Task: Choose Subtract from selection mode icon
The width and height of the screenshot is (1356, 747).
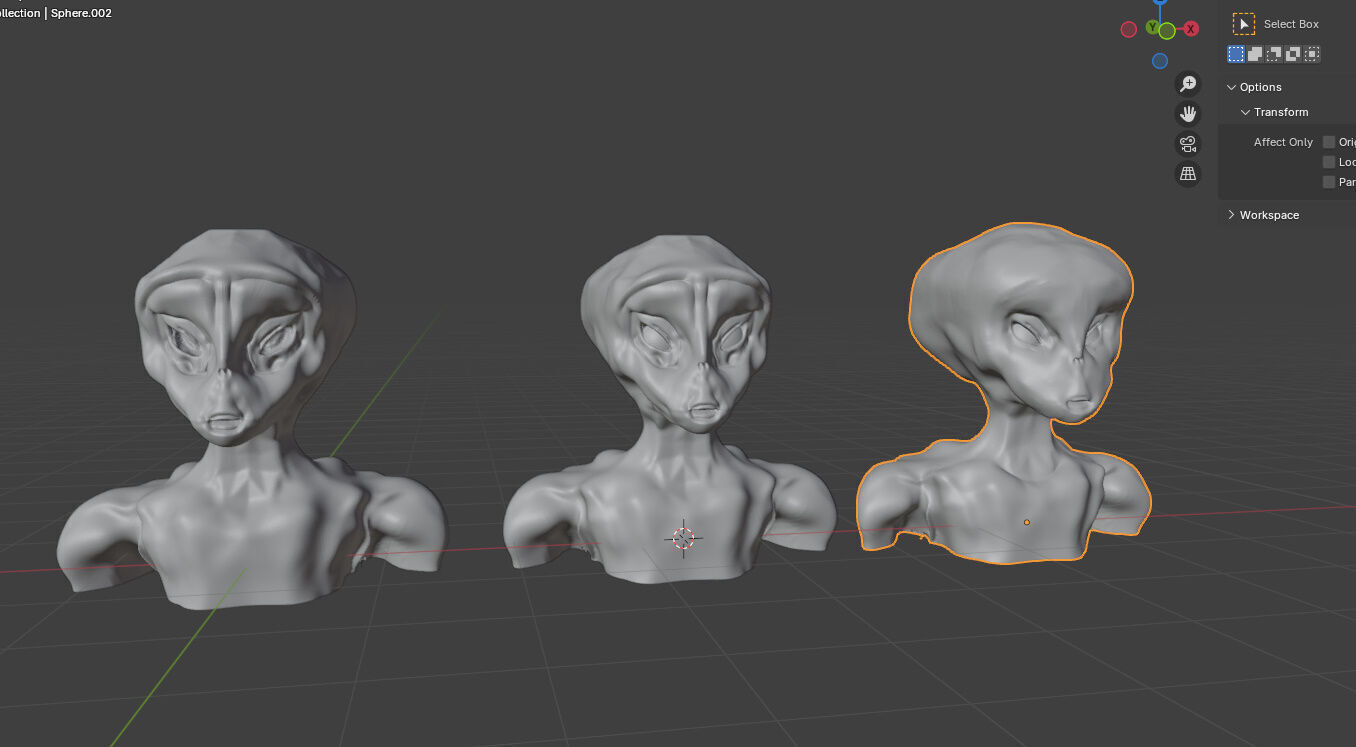Action: tap(1274, 54)
